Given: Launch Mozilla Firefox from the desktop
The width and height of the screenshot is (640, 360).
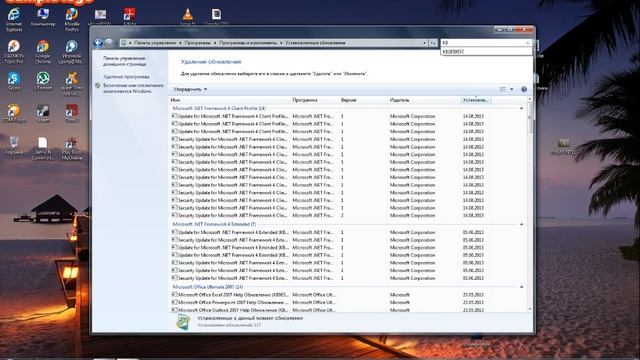Looking at the screenshot, I should click(72, 19).
